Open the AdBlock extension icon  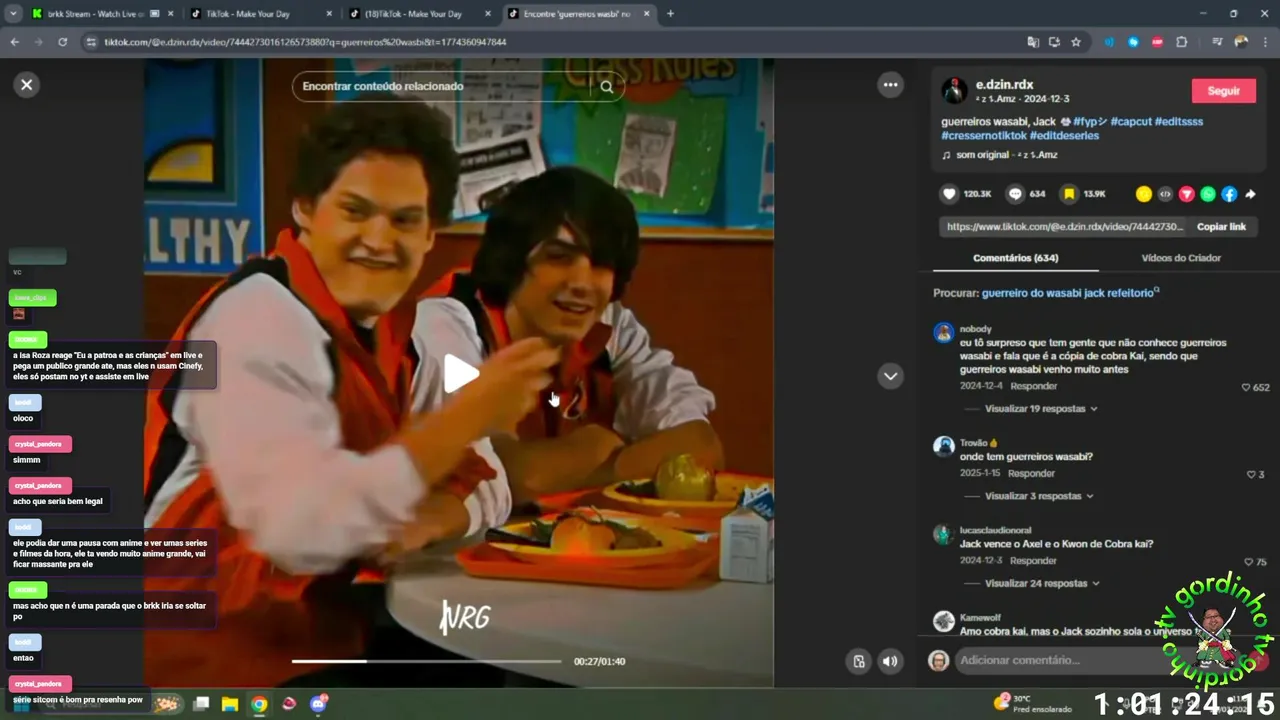click(x=1157, y=42)
